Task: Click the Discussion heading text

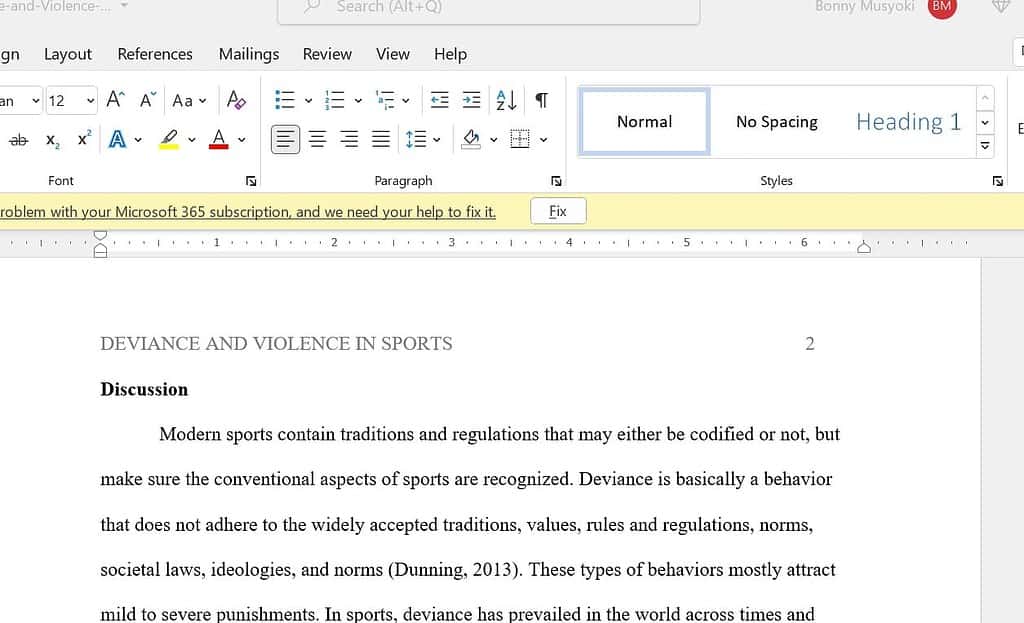Action: pyautogui.click(x=144, y=389)
